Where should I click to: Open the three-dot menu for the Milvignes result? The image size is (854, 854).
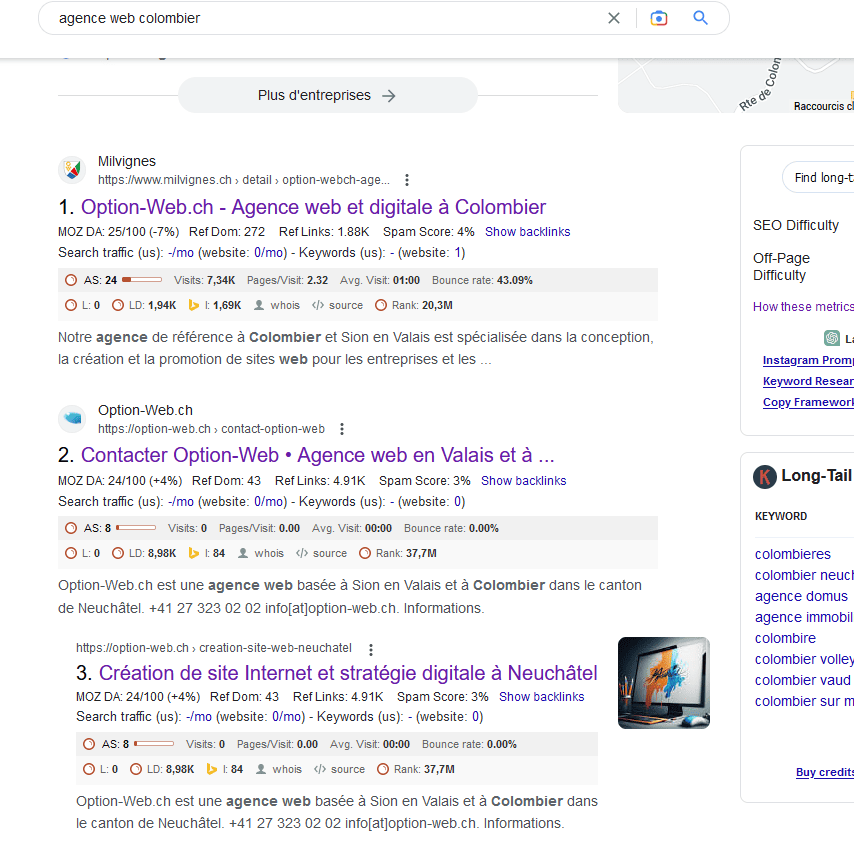406,179
